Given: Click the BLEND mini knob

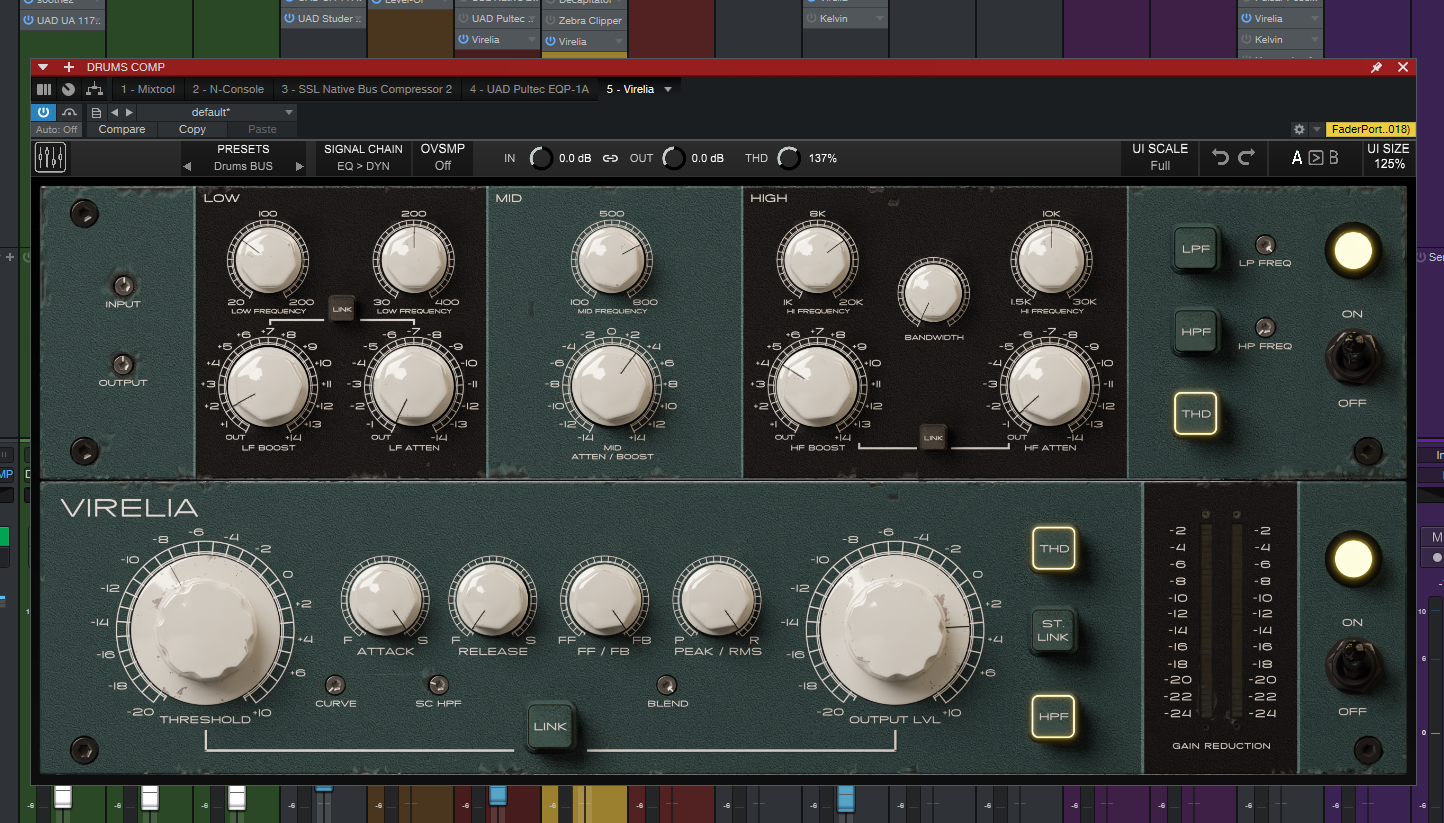Looking at the screenshot, I should pyautogui.click(x=667, y=685).
